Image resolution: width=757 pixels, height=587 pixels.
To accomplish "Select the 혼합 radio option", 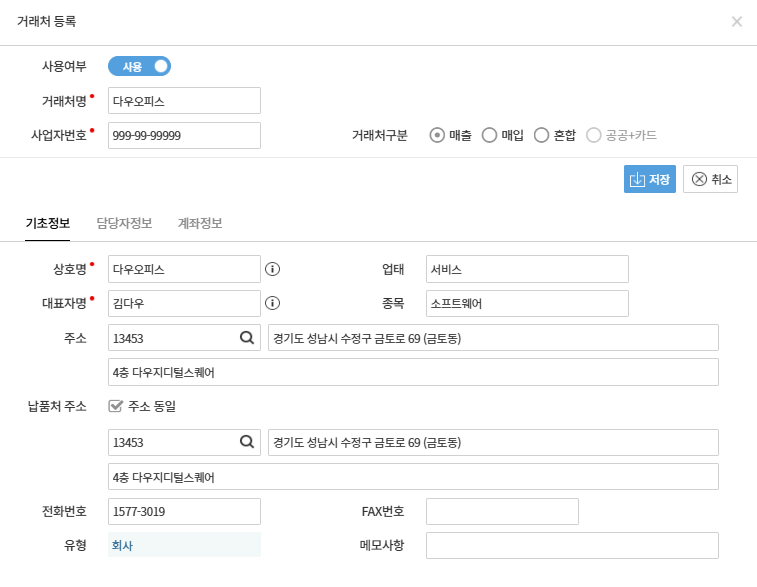I will 541,135.
